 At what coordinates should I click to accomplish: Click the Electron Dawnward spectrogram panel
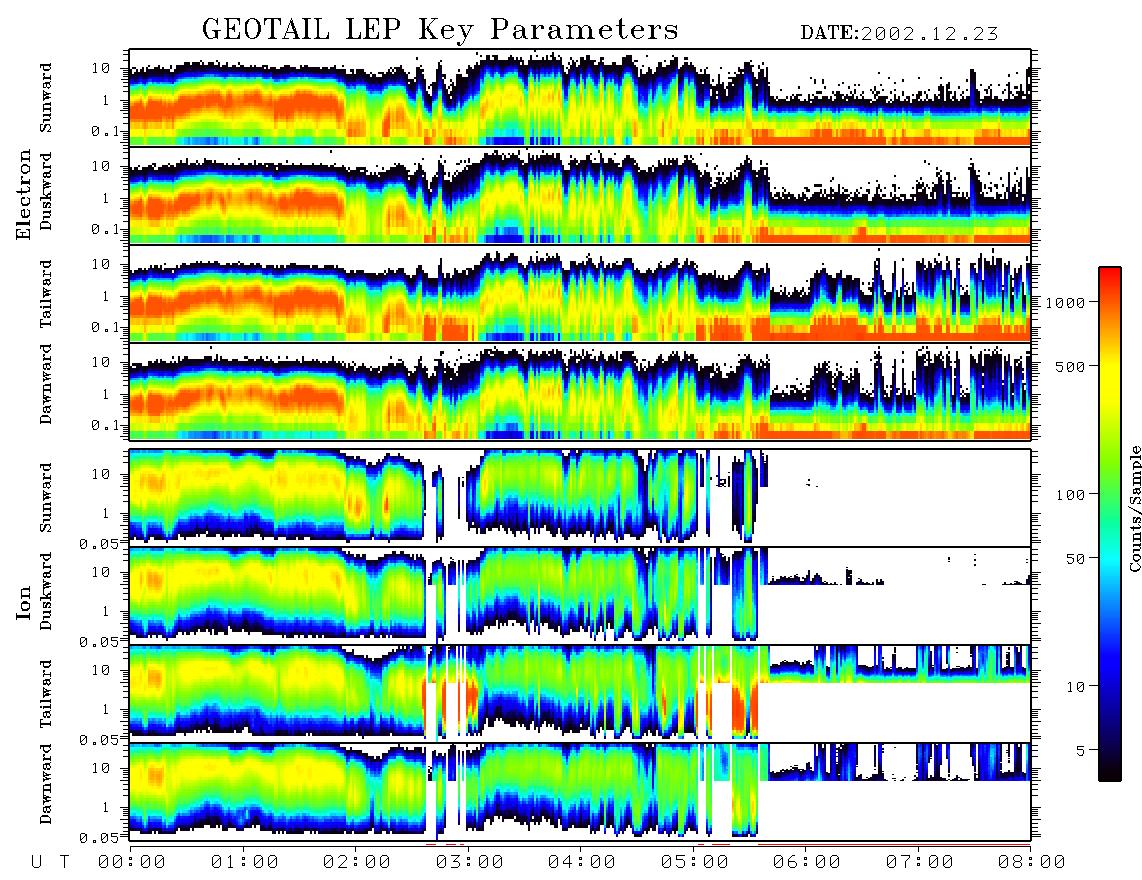coord(580,392)
